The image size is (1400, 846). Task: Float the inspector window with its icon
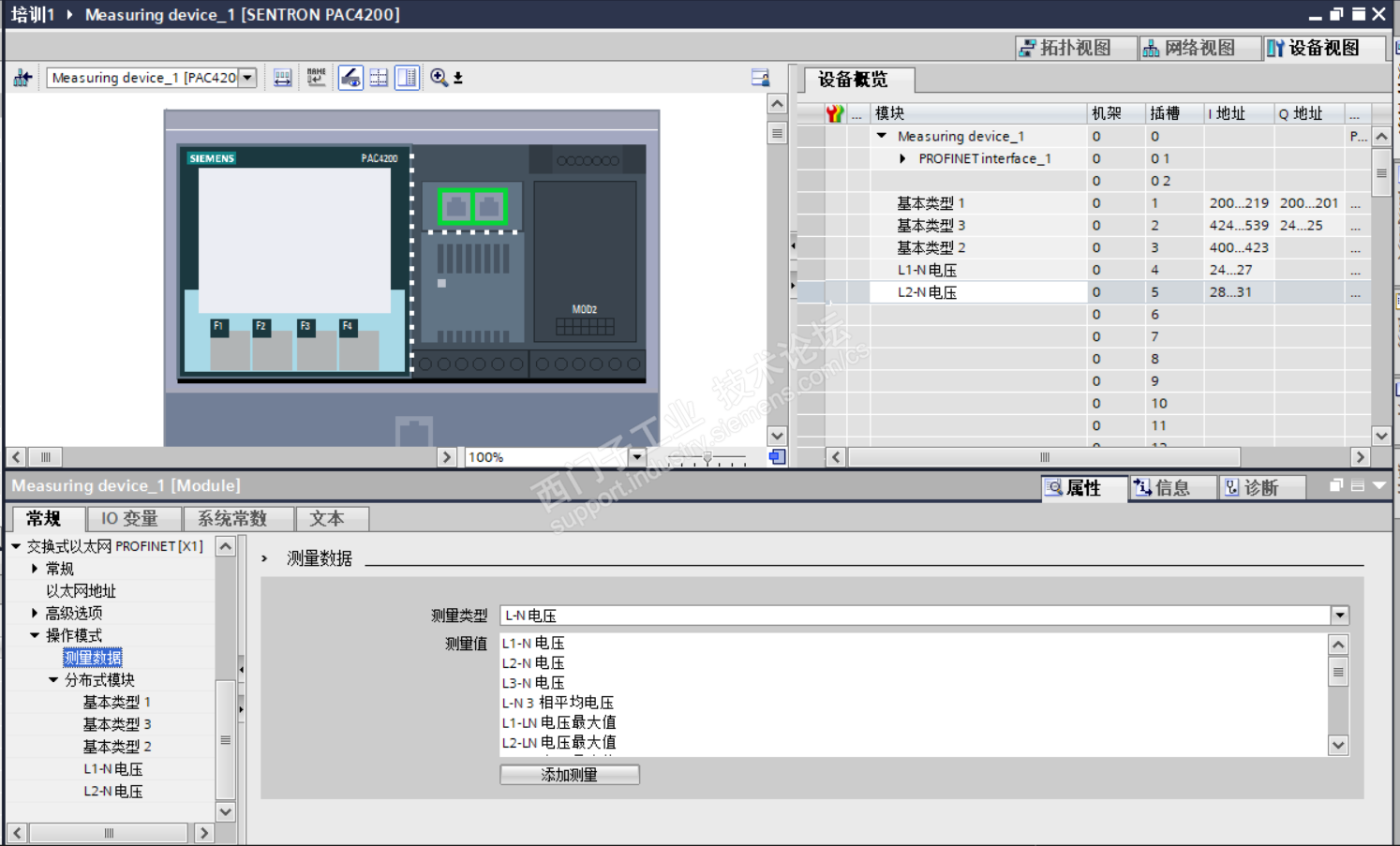point(1336,485)
